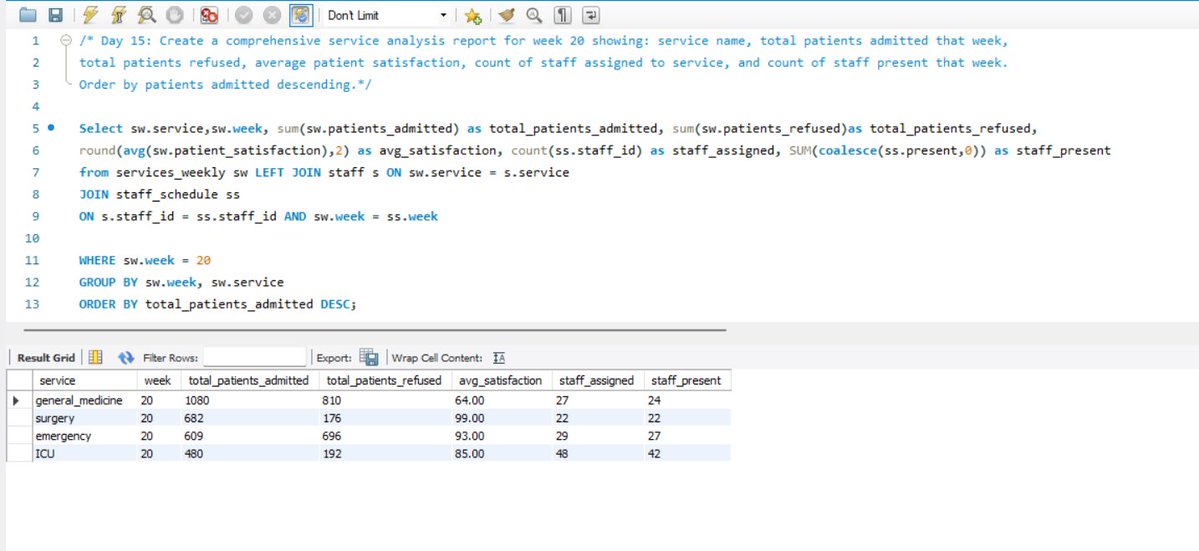Click the horizontal splitter scrollbar above Result Grid
The image size is (1199, 551).
click(x=375, y=330)
